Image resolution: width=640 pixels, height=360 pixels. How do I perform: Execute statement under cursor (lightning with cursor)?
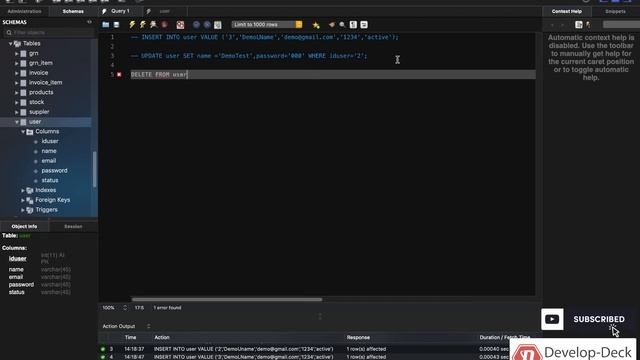[142, 25]
